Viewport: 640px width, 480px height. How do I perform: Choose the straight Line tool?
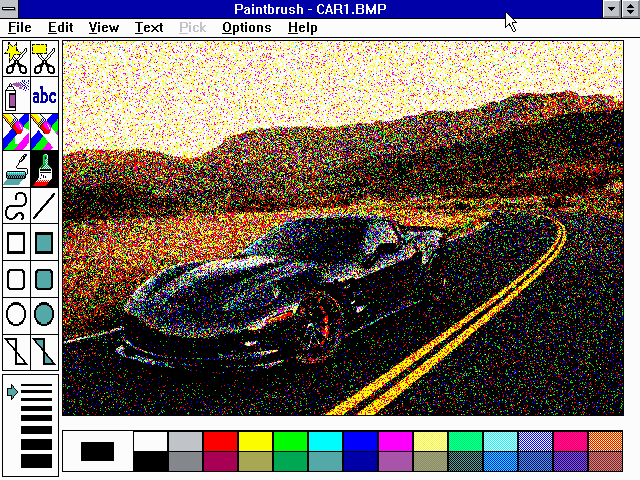pos(44,207)
